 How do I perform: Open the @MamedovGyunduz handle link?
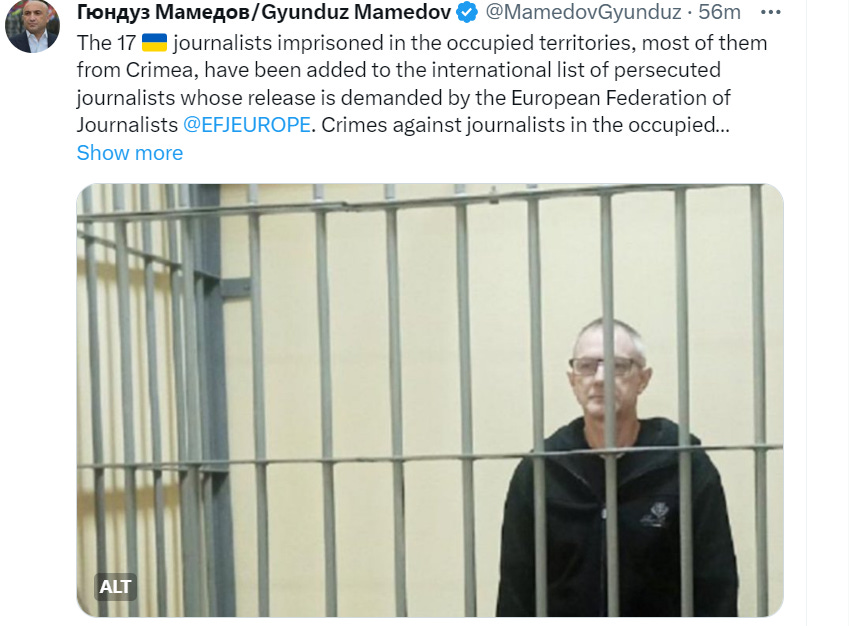[x=583, y=12]
